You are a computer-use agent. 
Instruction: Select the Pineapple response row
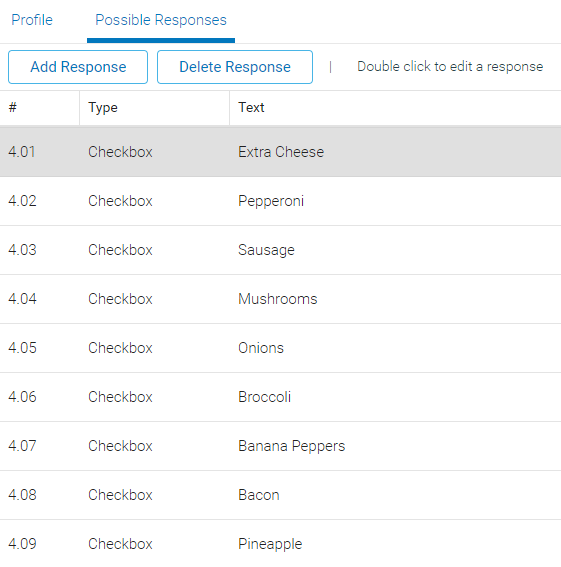point(280,543)
